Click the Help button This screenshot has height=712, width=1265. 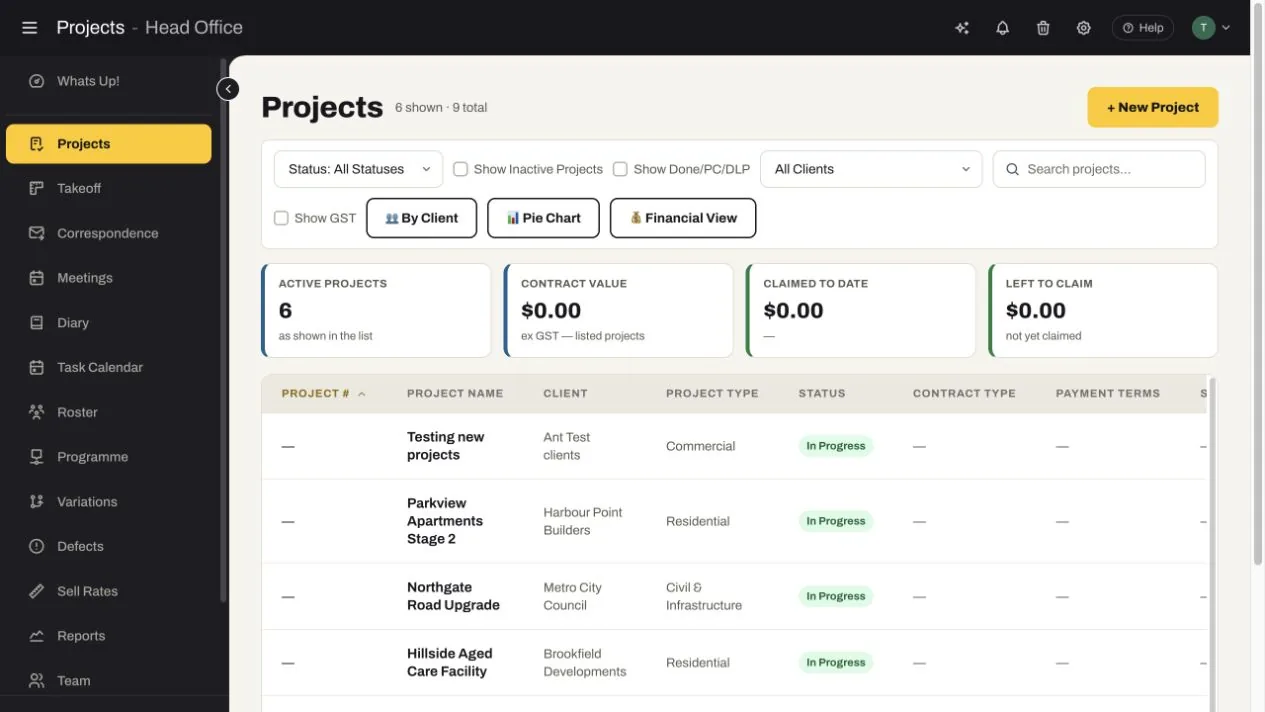point(1142,28)
